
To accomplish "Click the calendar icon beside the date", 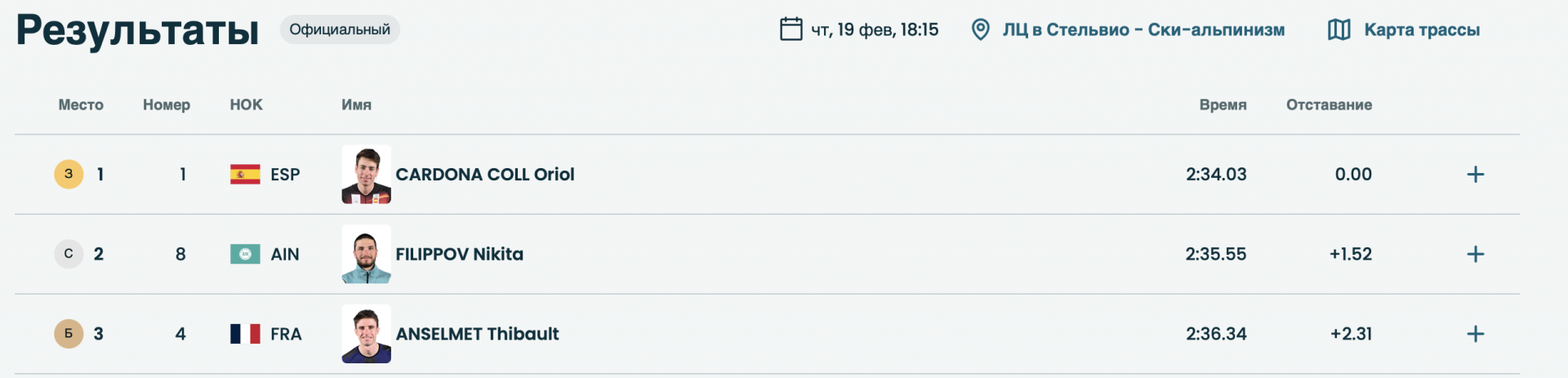I will click(x=791, y=29).
